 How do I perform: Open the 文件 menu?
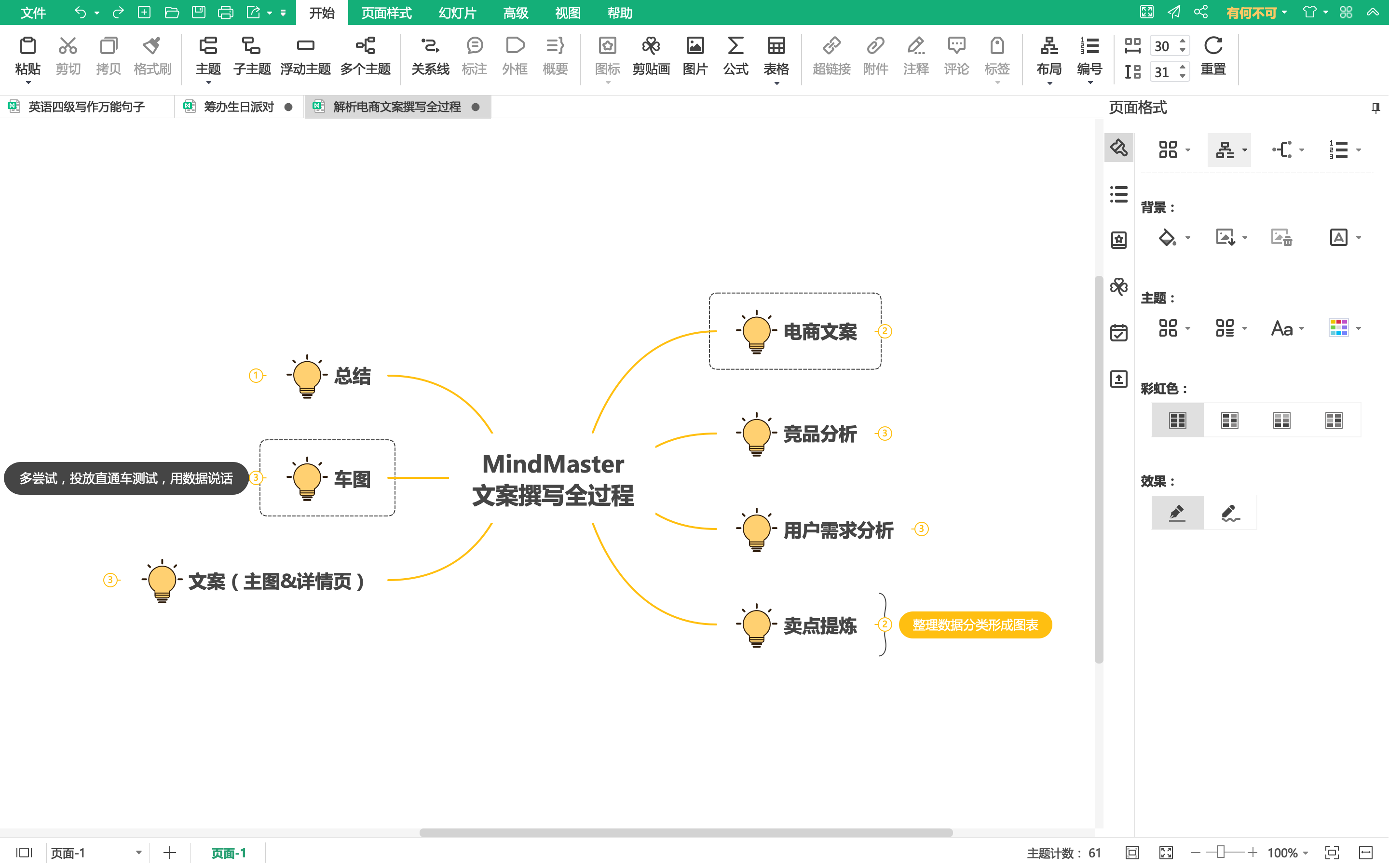(x=33, y=13)
